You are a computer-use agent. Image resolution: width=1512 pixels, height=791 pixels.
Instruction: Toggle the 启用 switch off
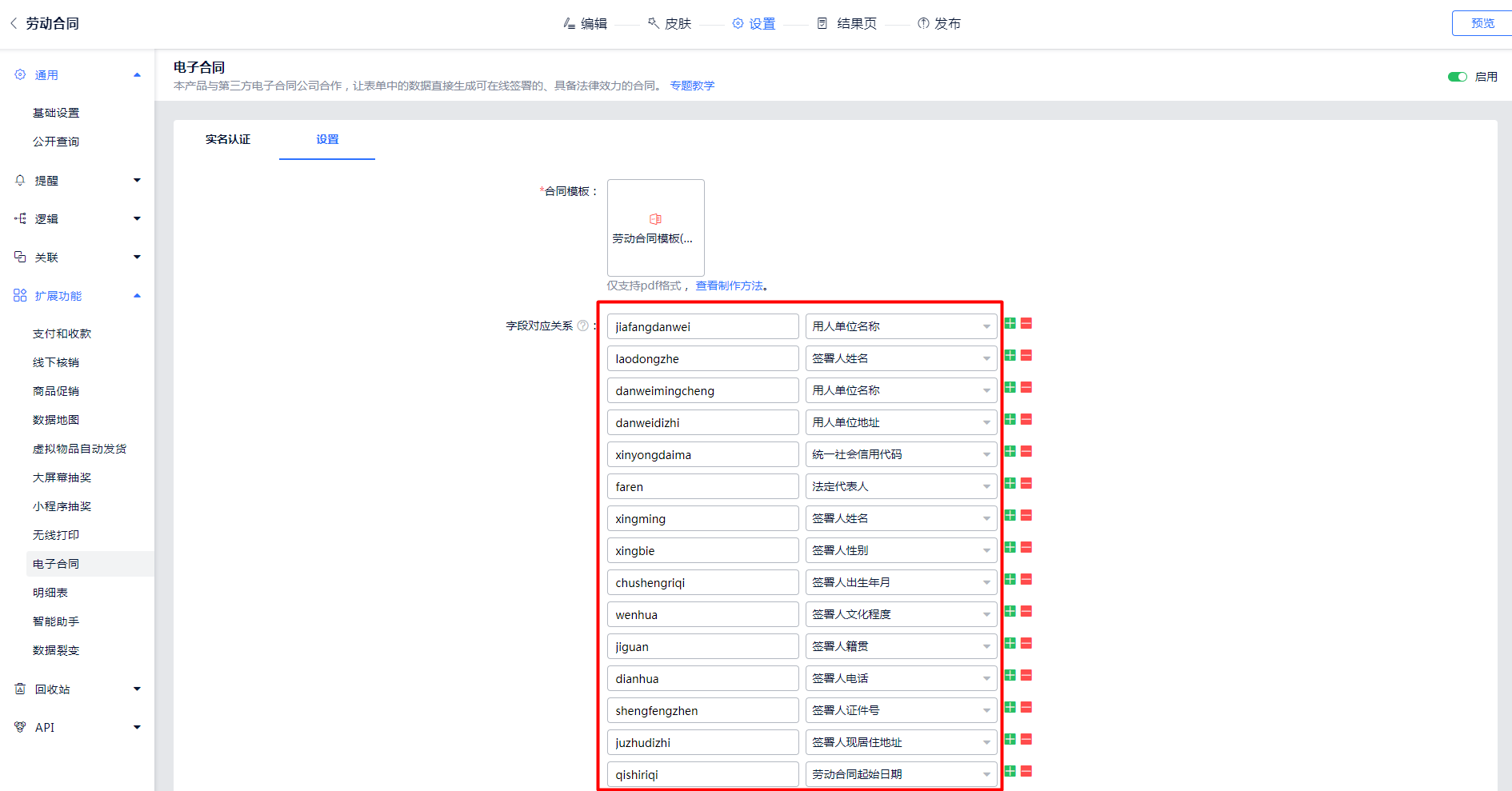pos(1457,77)
